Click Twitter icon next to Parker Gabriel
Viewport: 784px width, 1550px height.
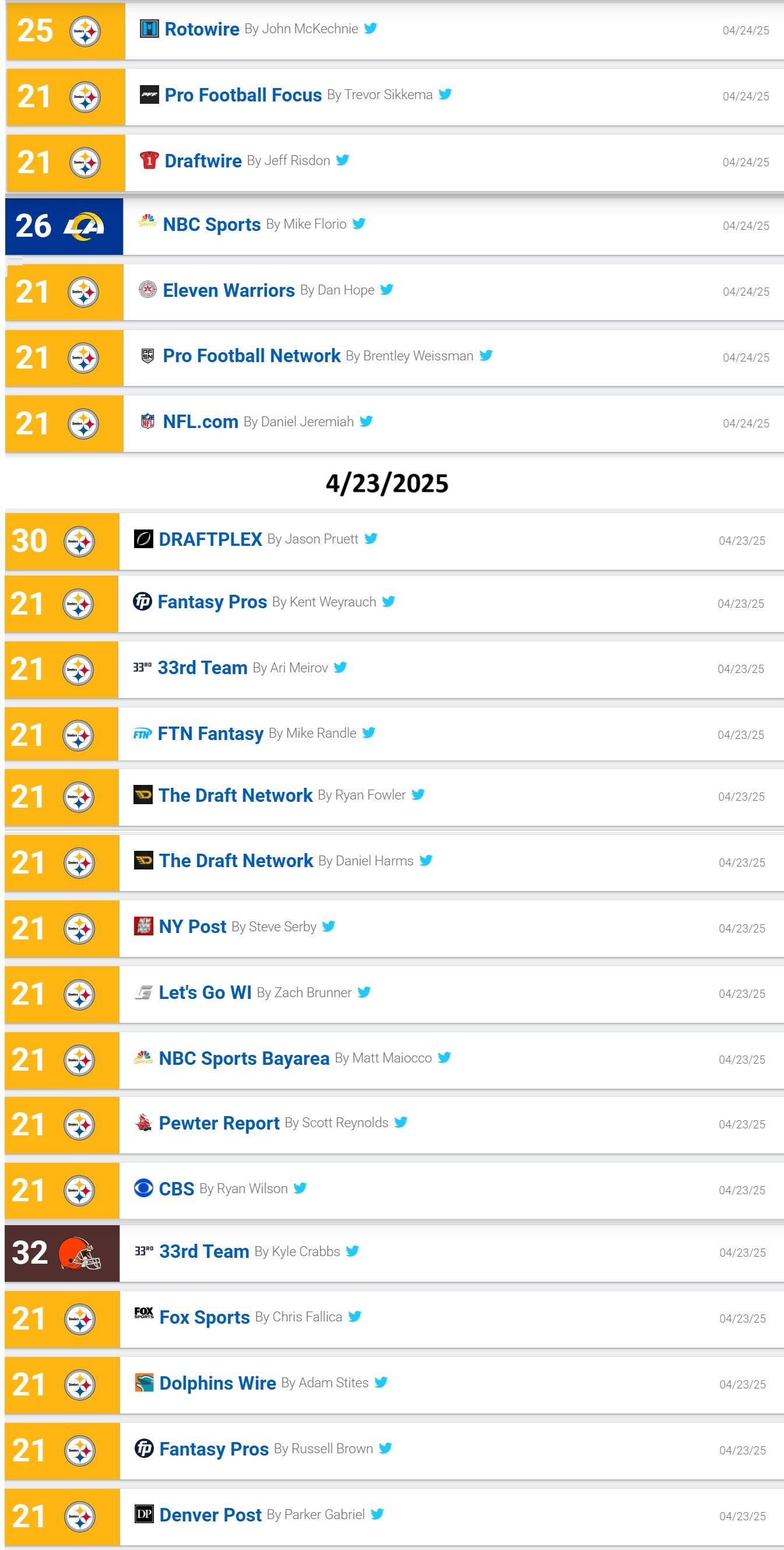377,1514
